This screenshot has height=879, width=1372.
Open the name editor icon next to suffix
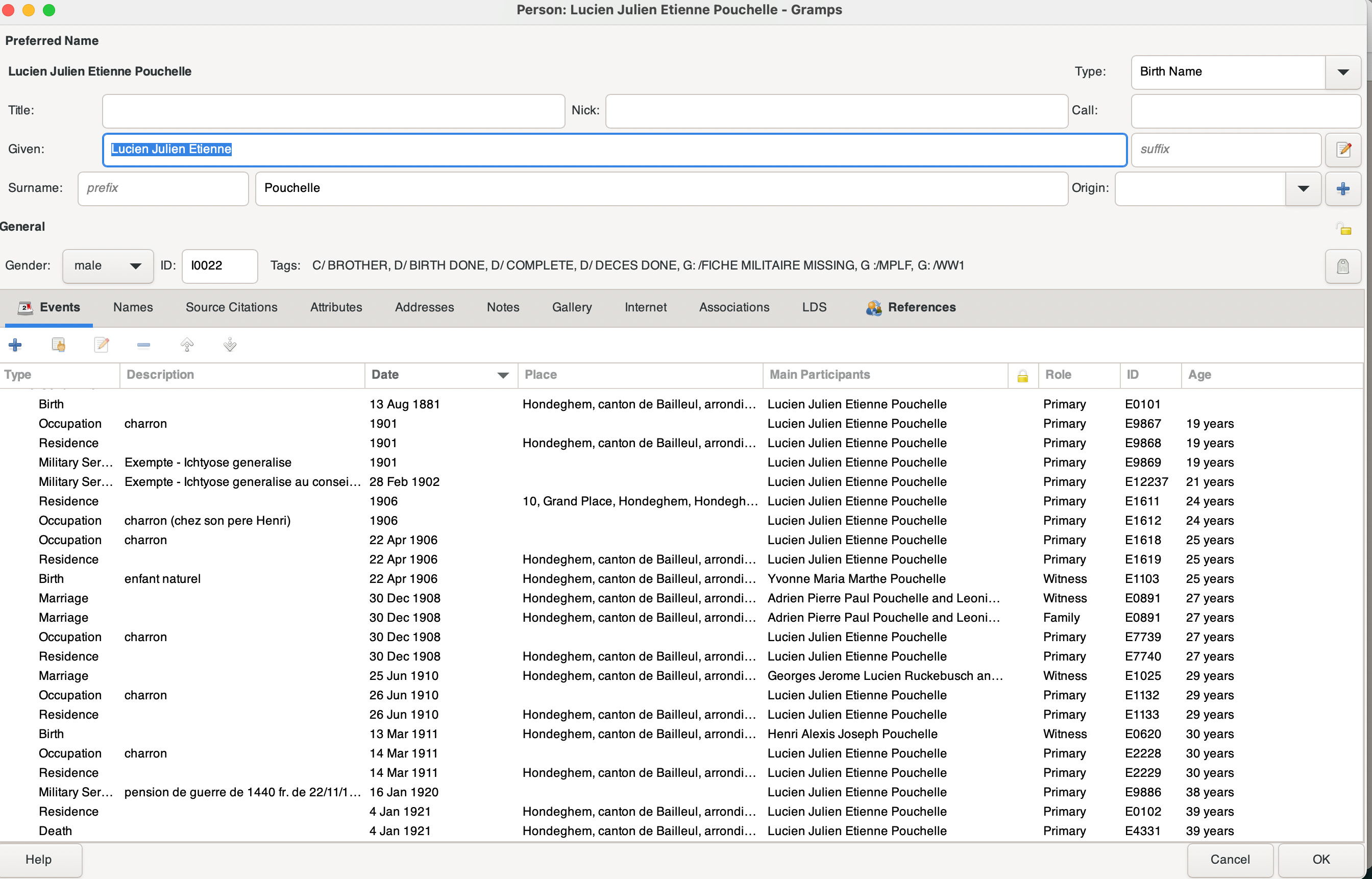(1343, 150)
